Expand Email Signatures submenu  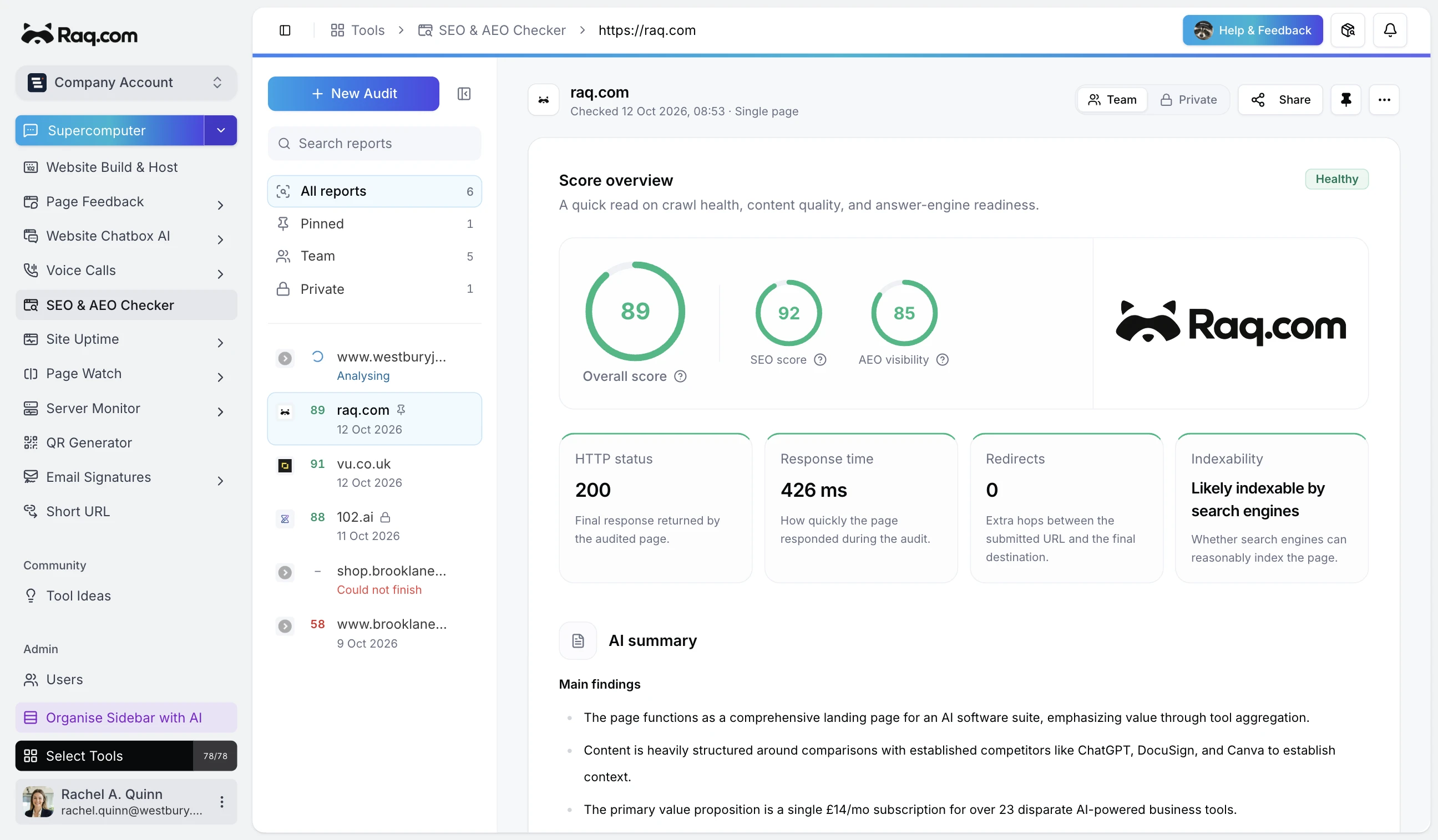coord(220,481)
